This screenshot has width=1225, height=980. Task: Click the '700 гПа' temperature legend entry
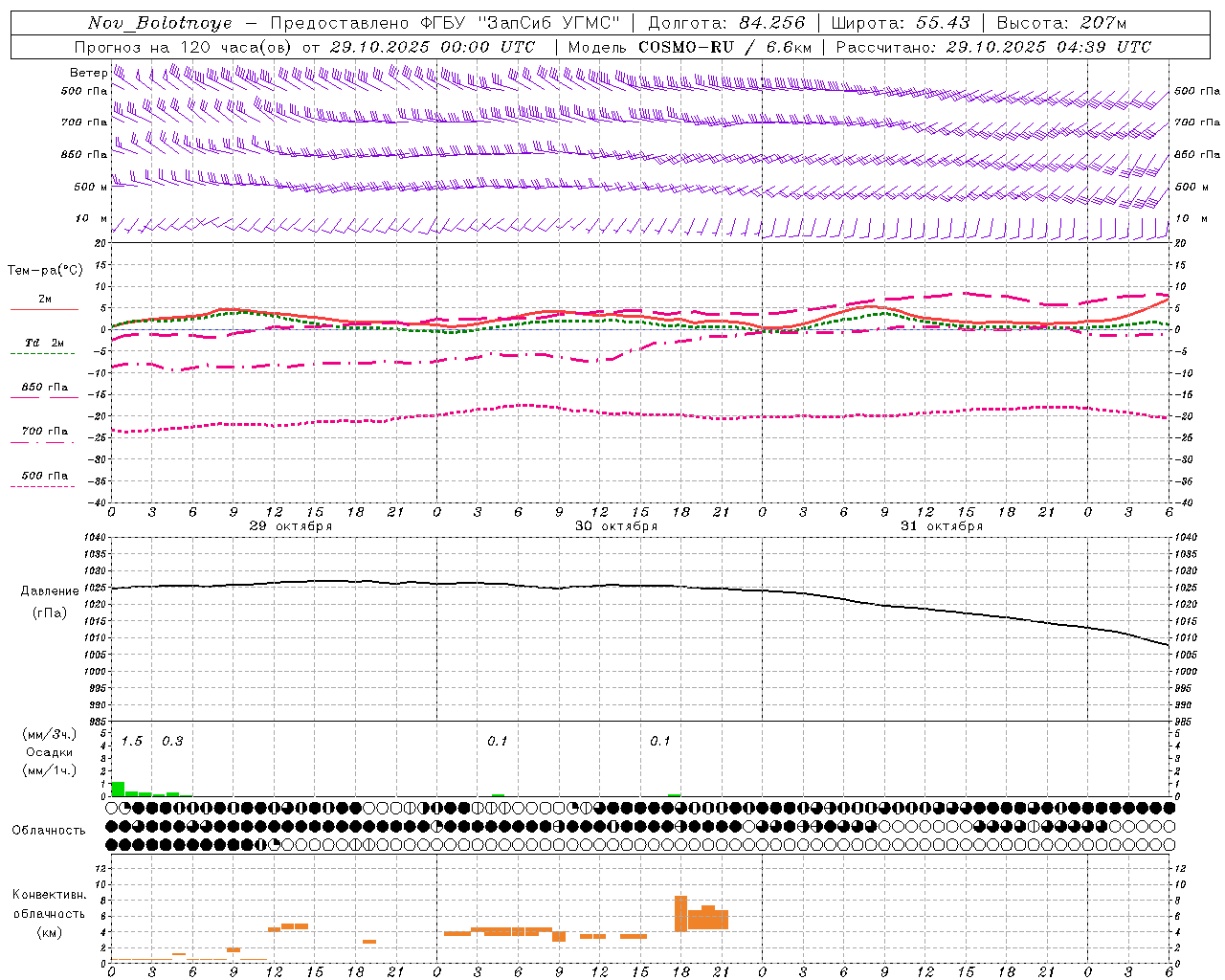45,432
